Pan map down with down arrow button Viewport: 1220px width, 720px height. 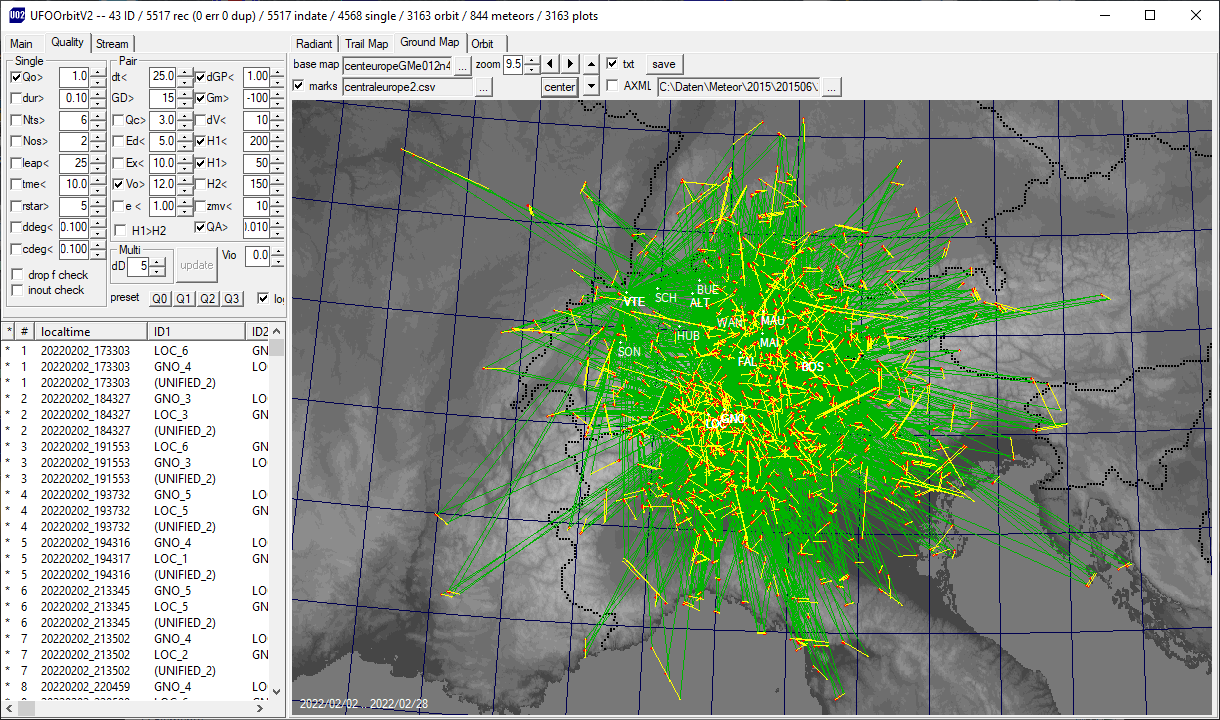pos(591,87)
